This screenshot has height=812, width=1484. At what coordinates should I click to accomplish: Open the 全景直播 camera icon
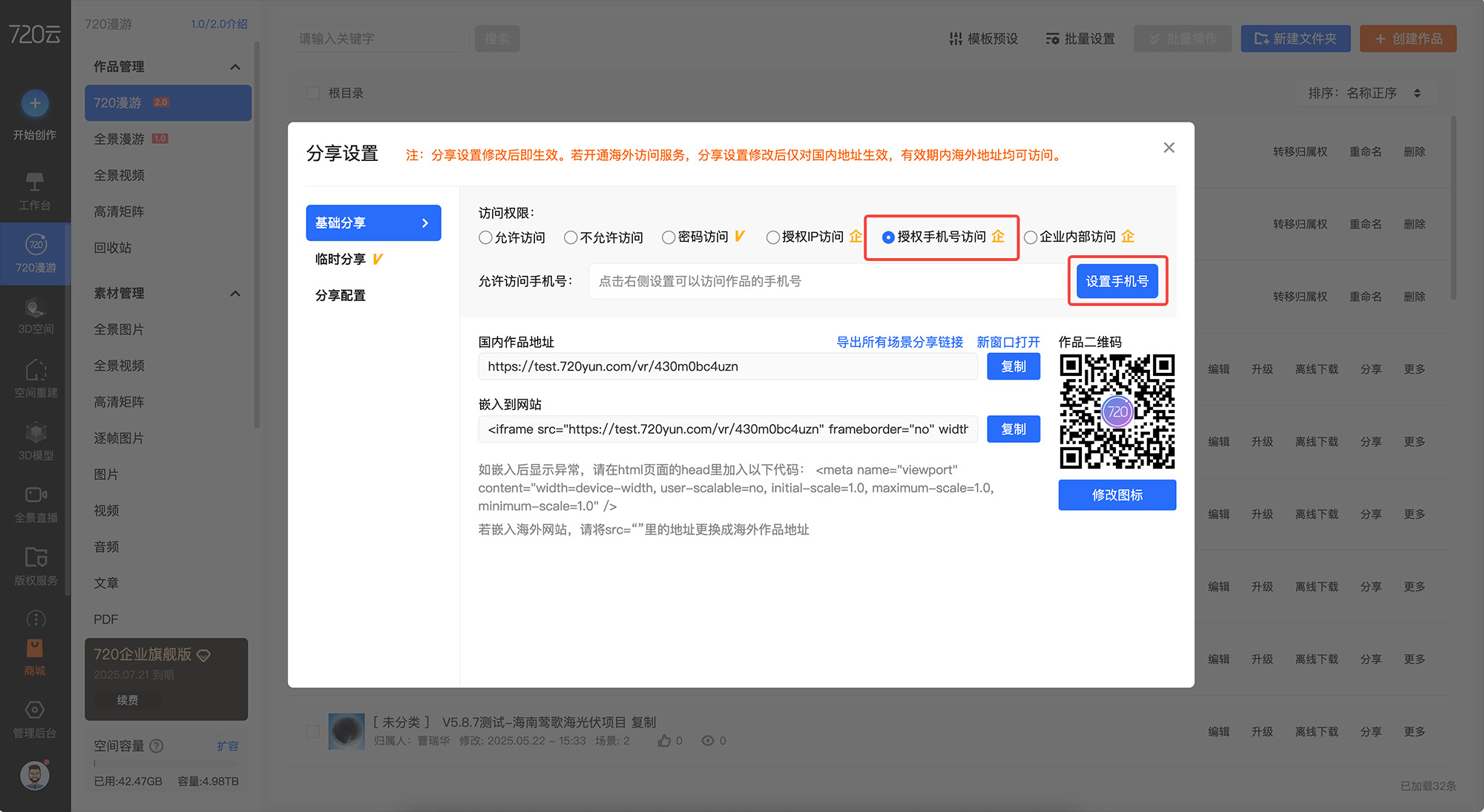pyautogui.click(x=35, y=495)
